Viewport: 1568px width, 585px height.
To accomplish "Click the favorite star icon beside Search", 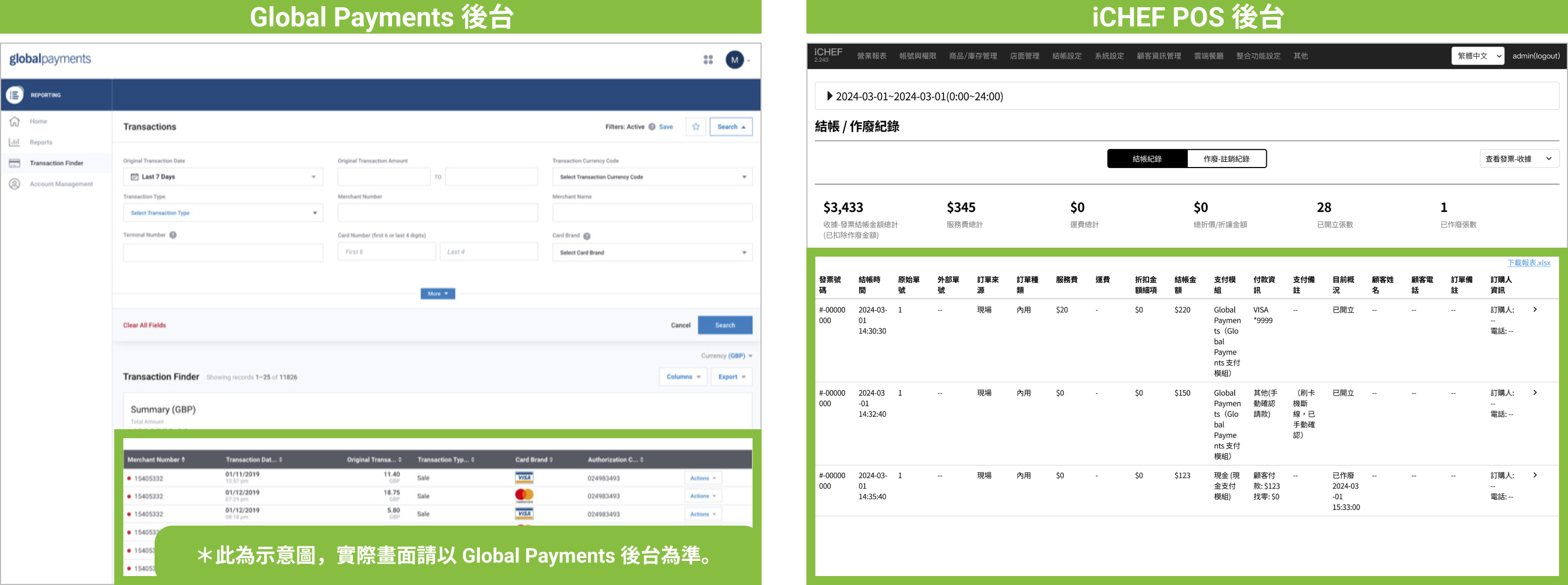I will pyautogui.click(x=696, y=127).
